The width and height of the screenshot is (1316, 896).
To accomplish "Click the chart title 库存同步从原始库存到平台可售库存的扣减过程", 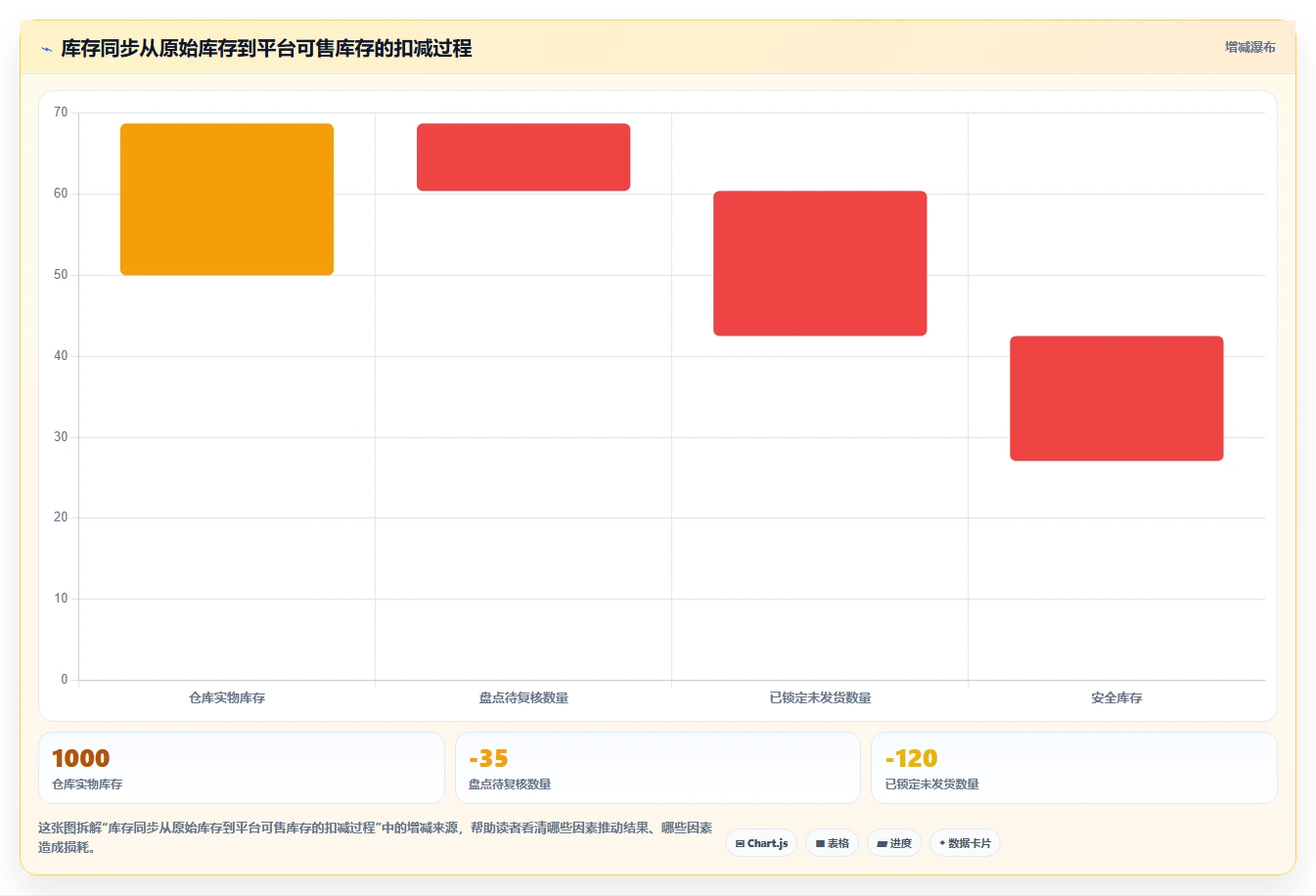I will (x=266, y=48).
